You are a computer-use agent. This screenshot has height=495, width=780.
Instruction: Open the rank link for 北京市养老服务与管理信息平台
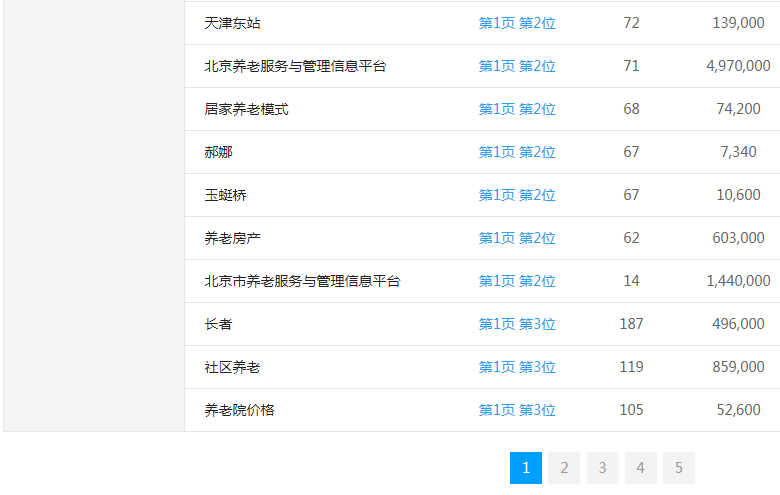pyautogui.click(x=517, y=281)
